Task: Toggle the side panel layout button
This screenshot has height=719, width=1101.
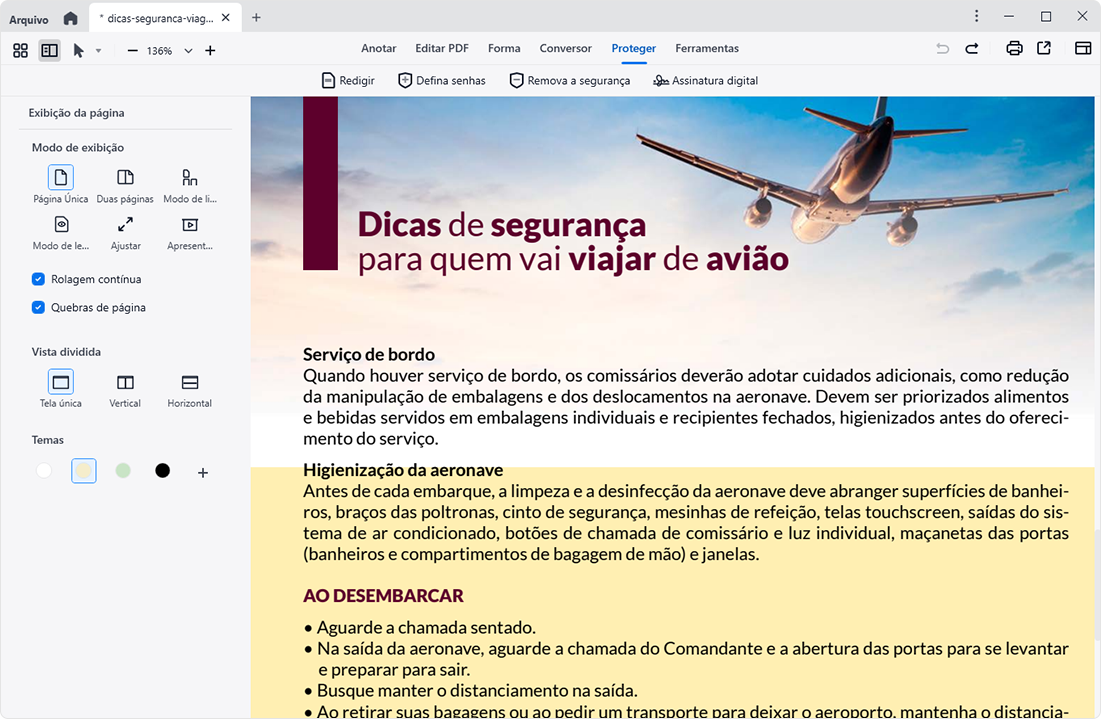Action: coord(49,50)
